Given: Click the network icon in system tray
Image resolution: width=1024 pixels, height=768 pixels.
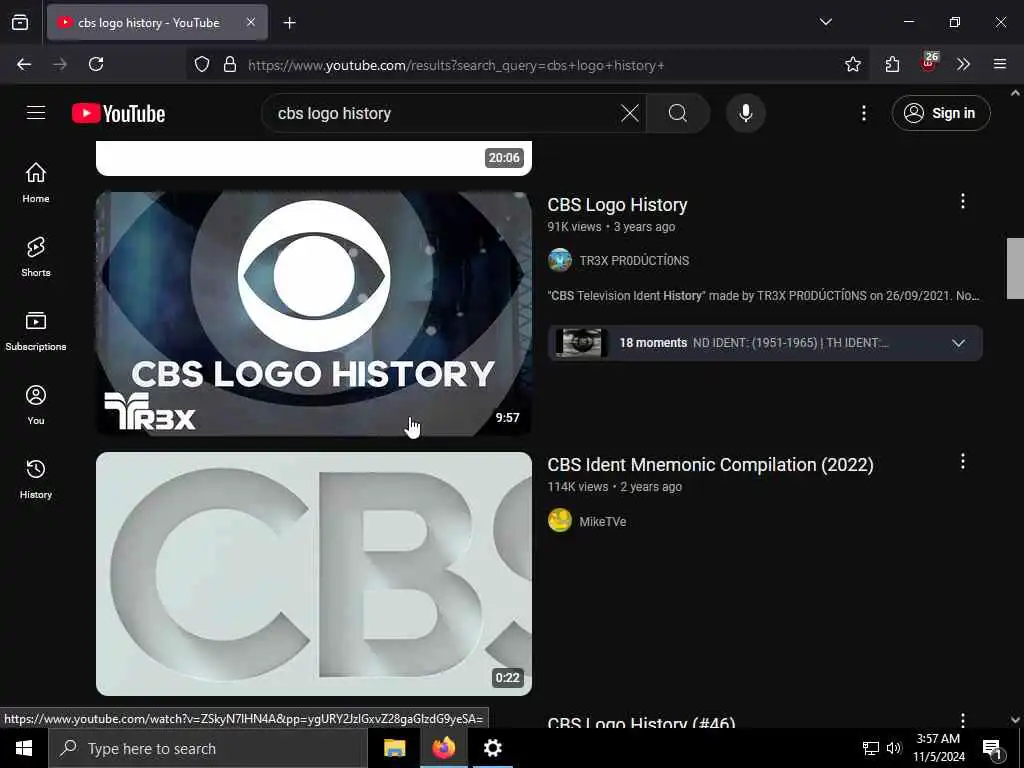Looking at the screenshot, I should pyautogui.click(x=870, y=748).
